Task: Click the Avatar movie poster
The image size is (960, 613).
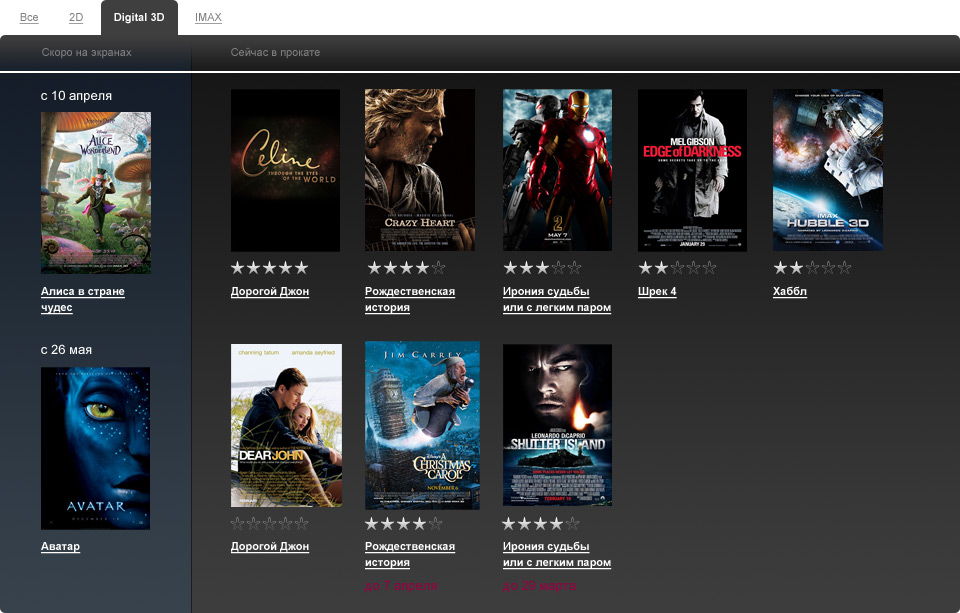Action: (96, 448)
